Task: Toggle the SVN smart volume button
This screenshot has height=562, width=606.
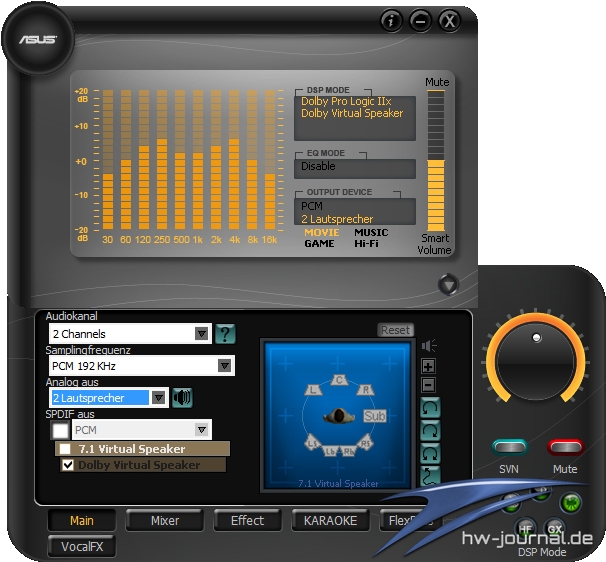Action: tap(510, 447)
